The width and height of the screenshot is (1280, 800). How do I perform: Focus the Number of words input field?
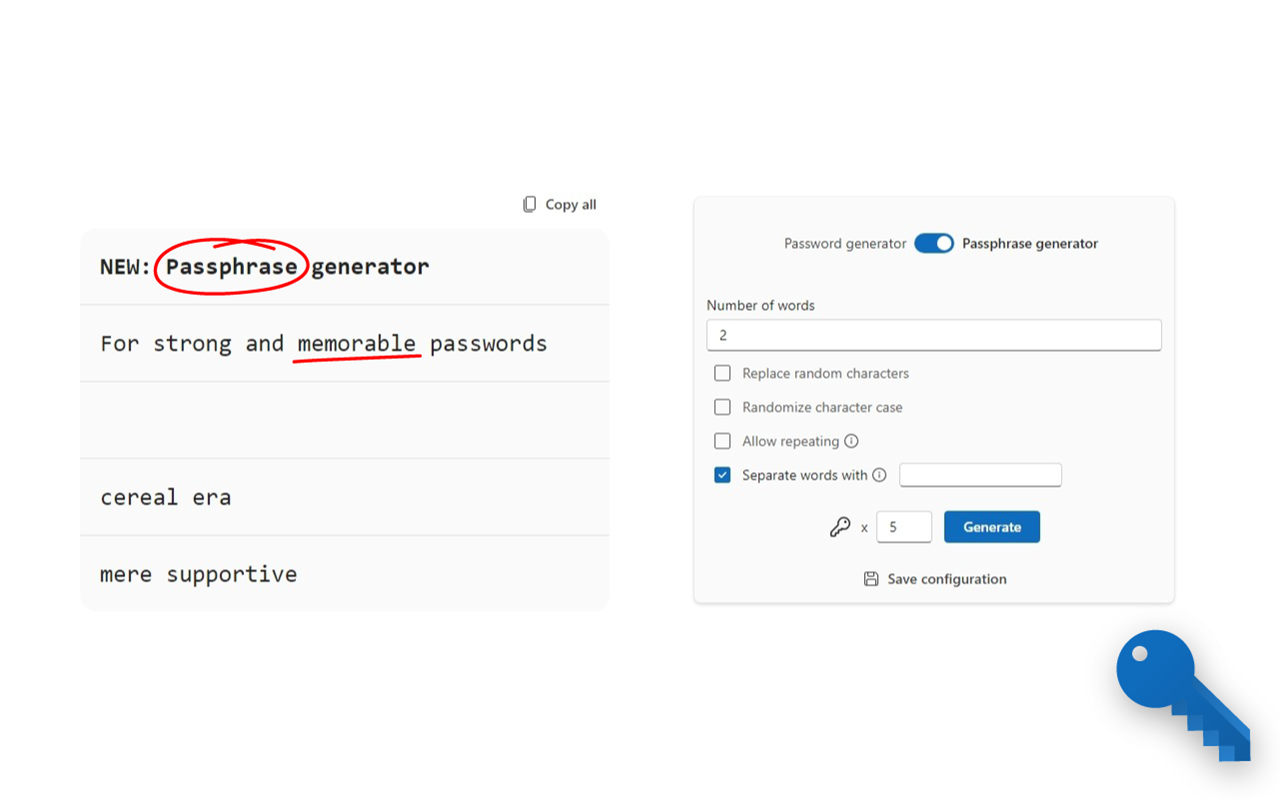pos(934,335)
